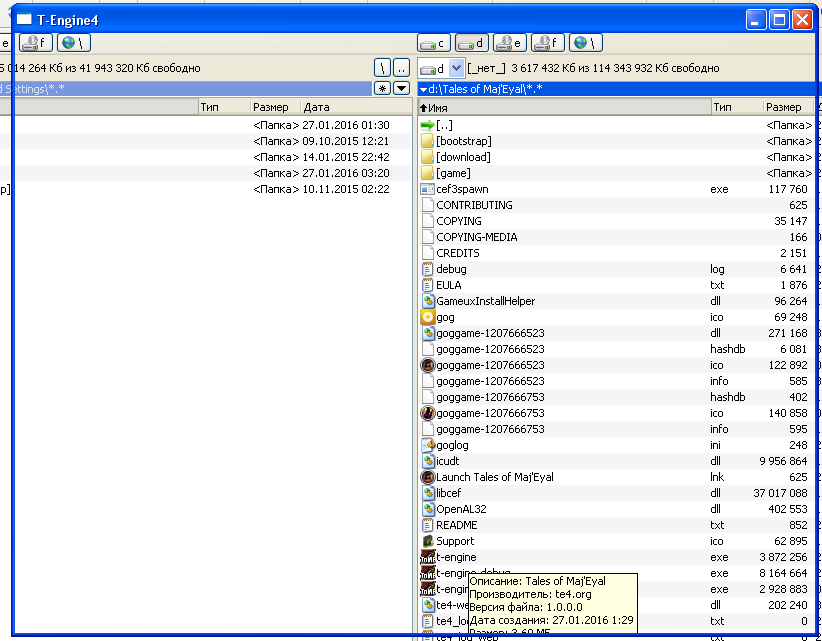The height and width of the screenshot is (641, 822).
Task: Sort right panel by Размер column
Action: 787,107
